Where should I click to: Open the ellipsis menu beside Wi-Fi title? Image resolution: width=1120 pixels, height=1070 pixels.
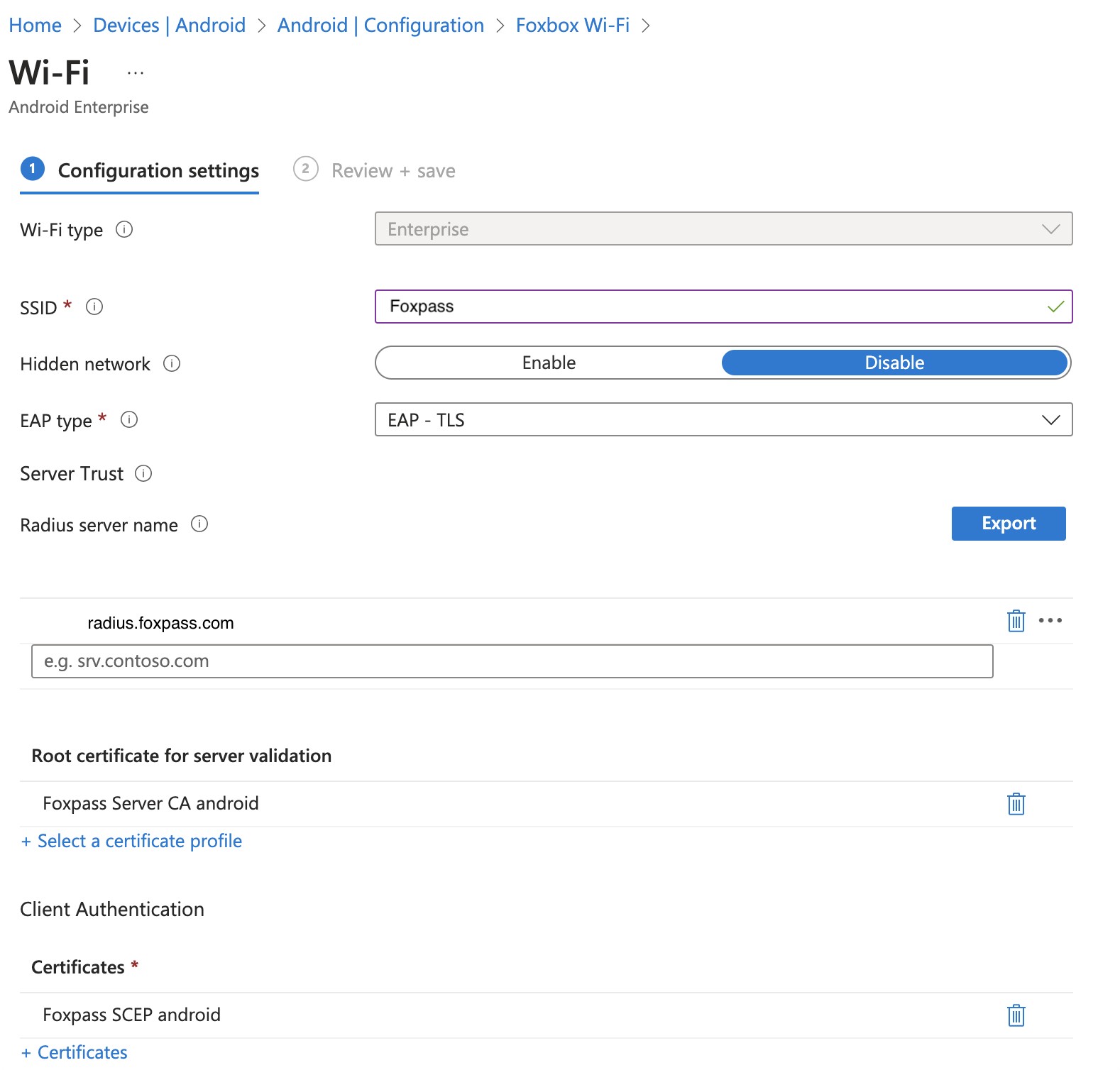pyautogui.click(x=136, y=73)
